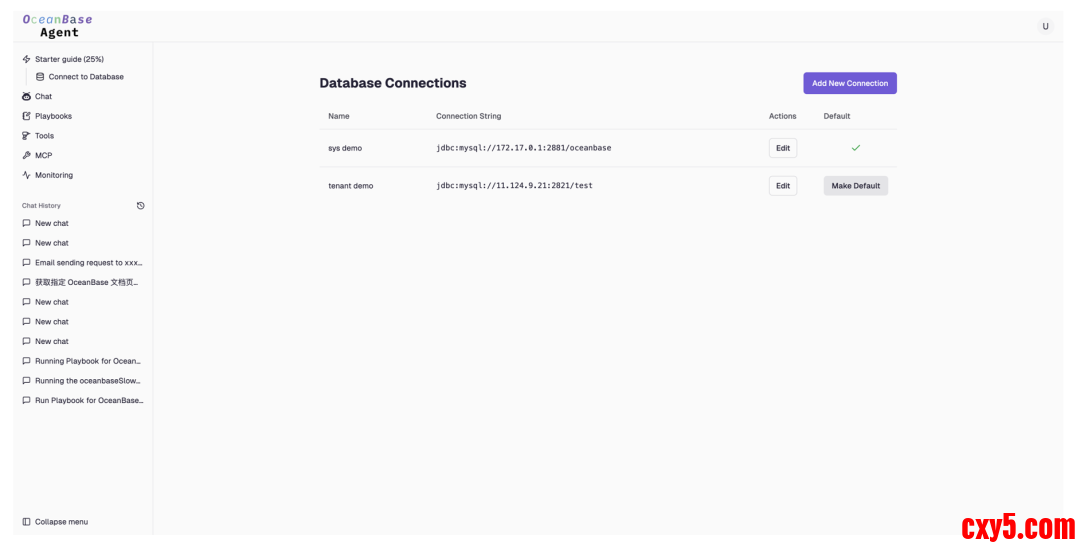The width and height of the screenshot is (1080, 547).
Task: Edit the tenant demo connection
Action: click(782, 186)
